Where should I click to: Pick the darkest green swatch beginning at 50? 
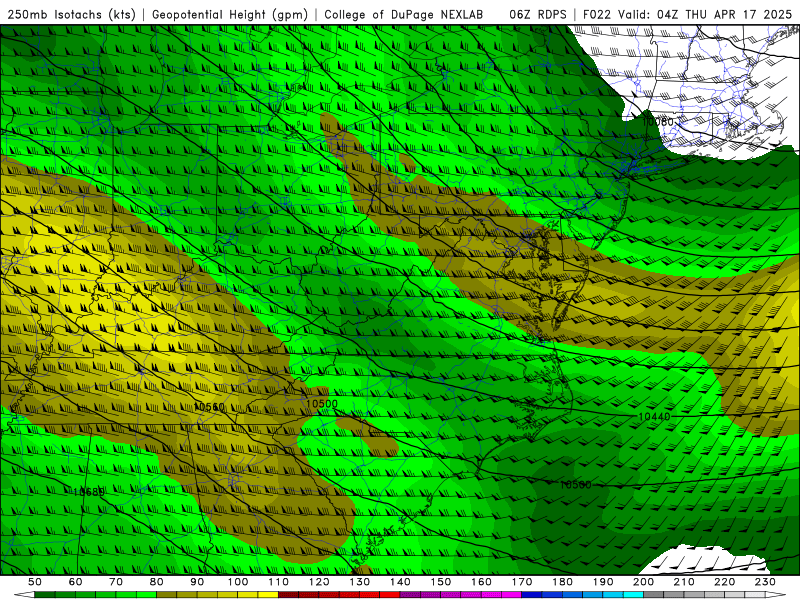coord(45,595)
